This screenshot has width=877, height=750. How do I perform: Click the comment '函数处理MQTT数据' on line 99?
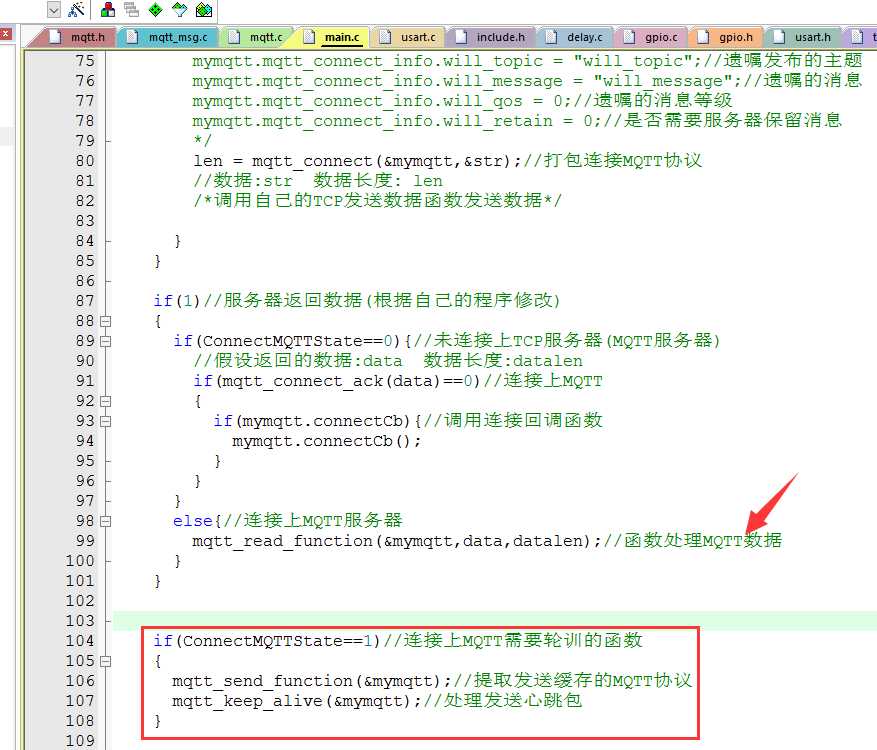702,540
